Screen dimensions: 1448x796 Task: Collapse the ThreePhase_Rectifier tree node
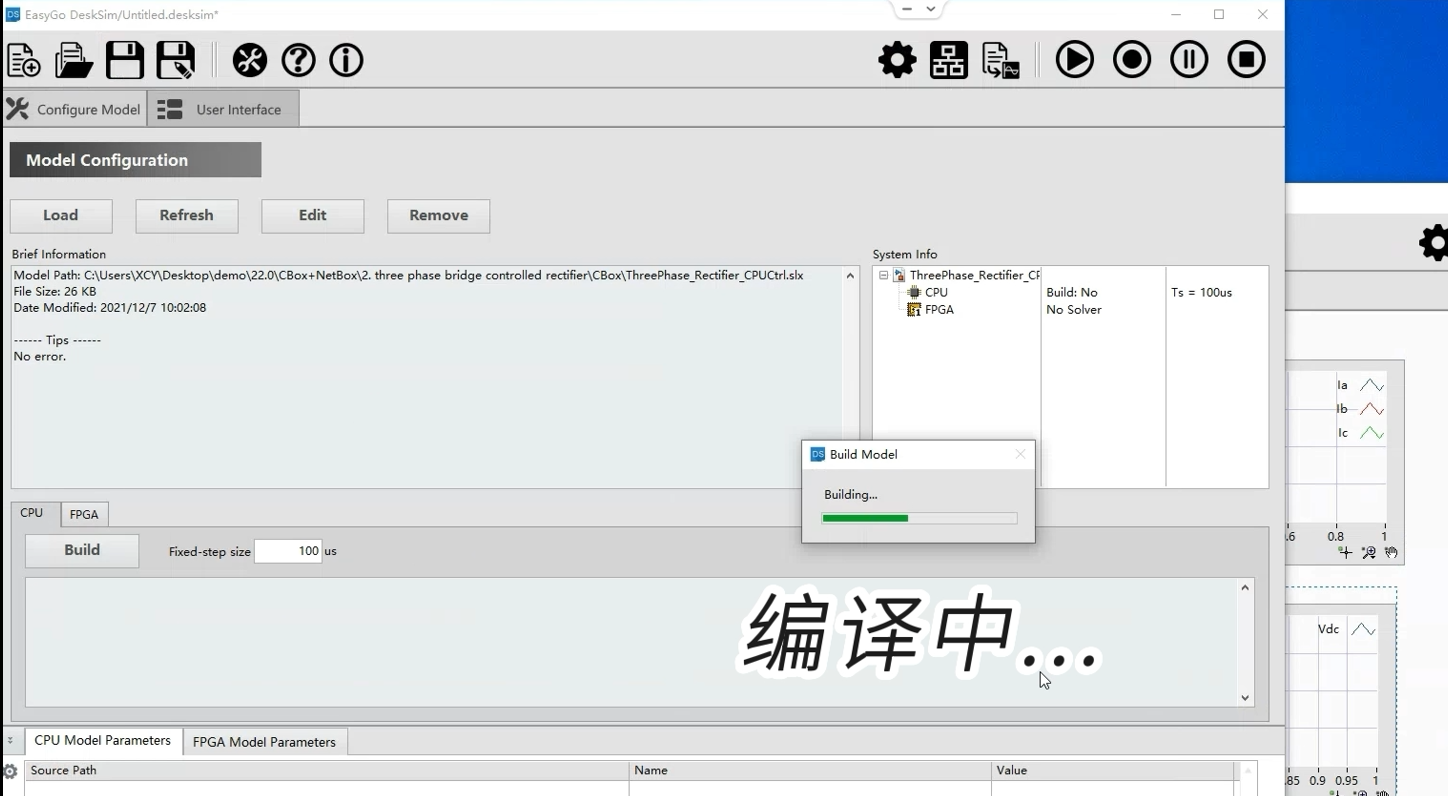pos(884,275)
